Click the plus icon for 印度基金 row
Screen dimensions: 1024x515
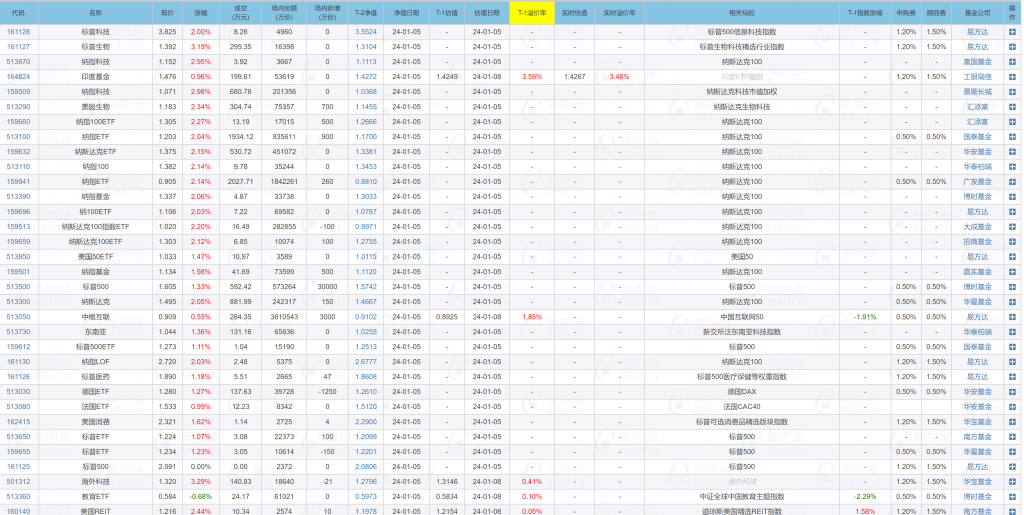point(1012,77)
